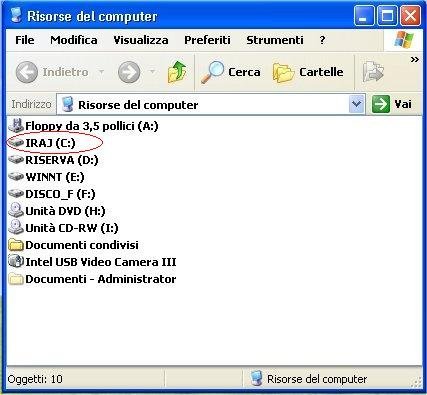Open the Modifica menu
The height and width of the screenshot is (395, 427).
(74, 40)
